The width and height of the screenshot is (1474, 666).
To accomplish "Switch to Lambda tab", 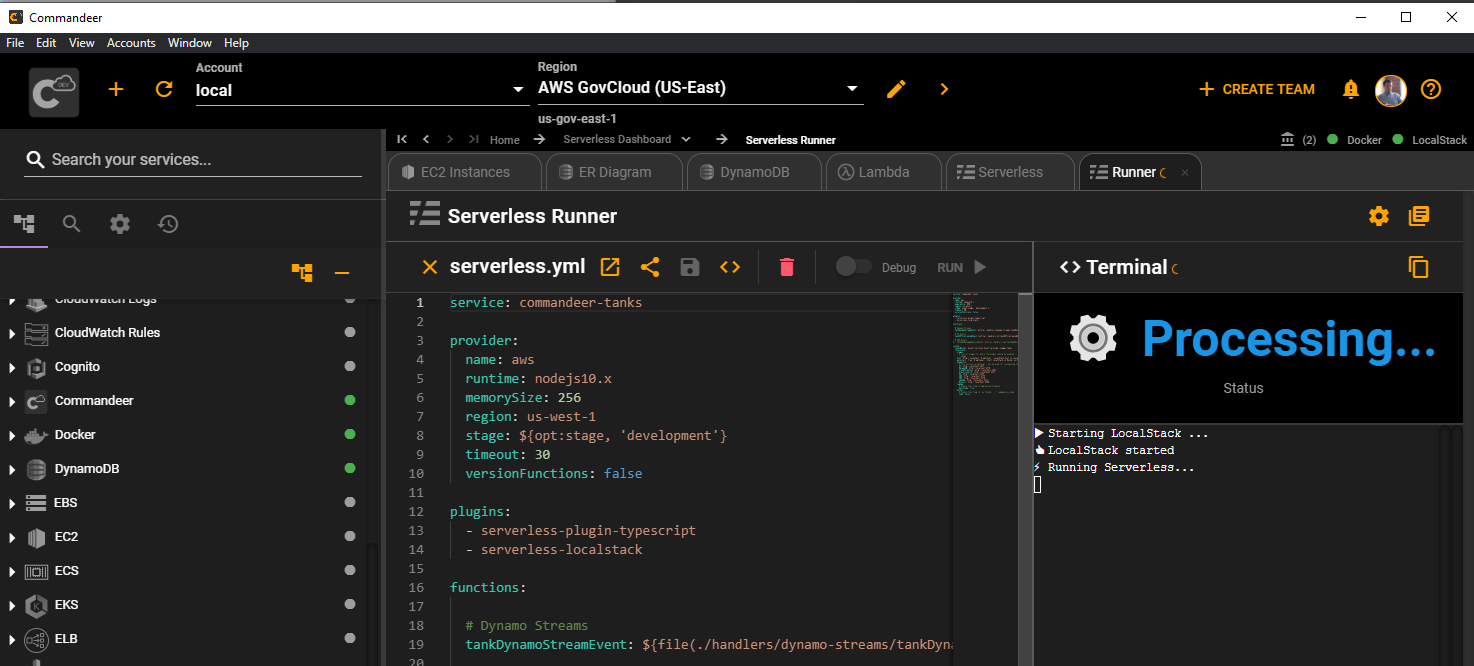I will click(883, 172).
